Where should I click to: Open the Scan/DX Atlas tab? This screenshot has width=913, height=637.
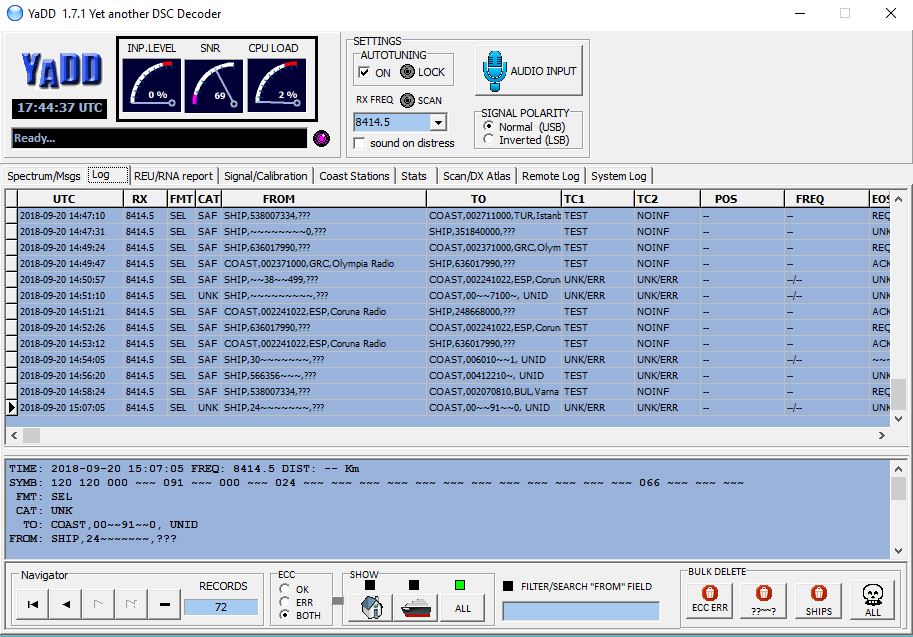pyautogui.click(x=476, y=176)
